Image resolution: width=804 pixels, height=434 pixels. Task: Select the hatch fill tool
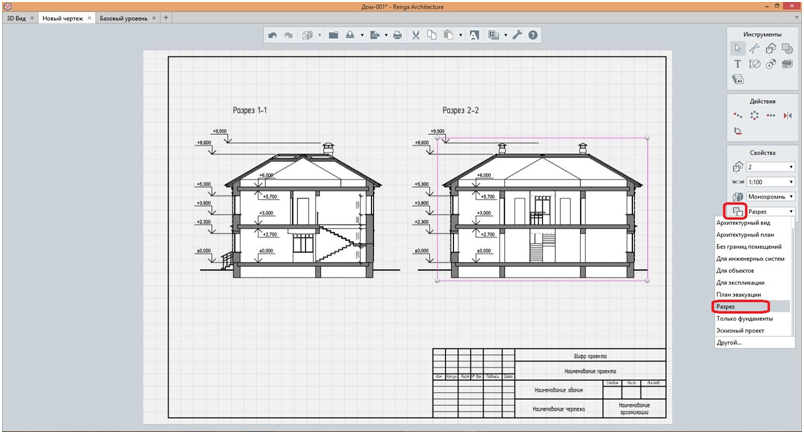point(787,49)
